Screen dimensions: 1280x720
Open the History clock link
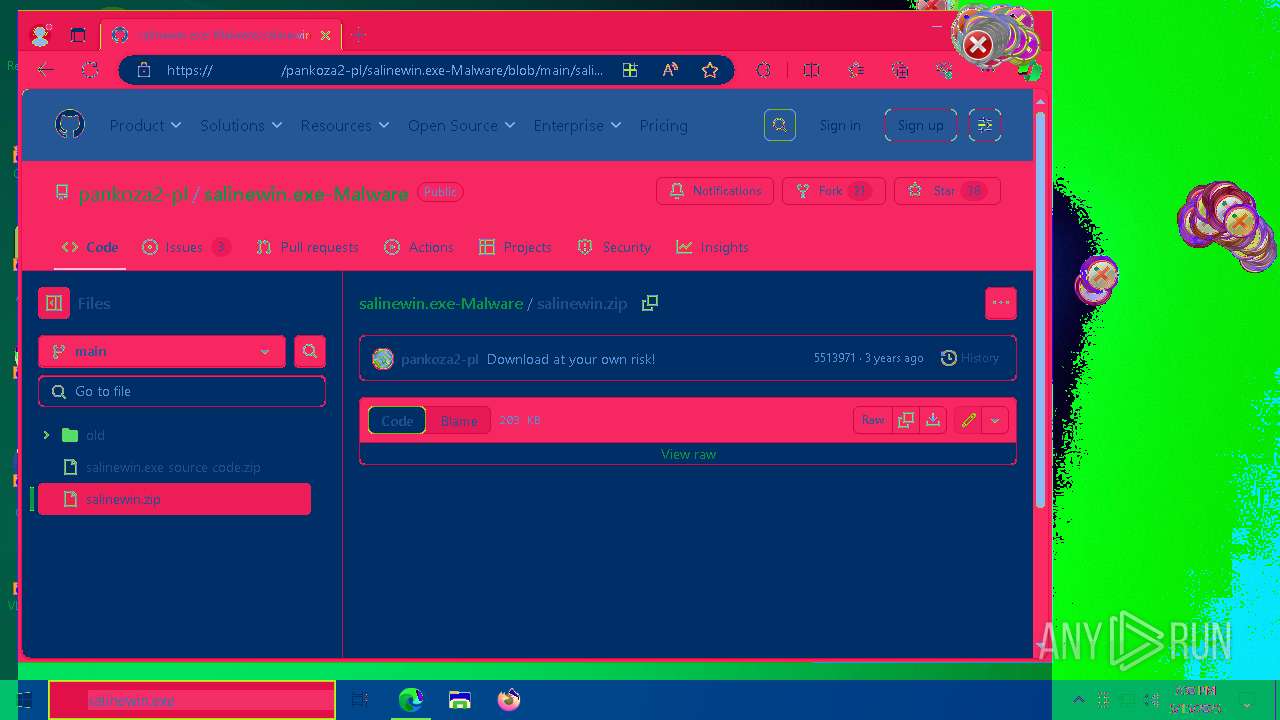pyautogui.click(x=970, y=358)
